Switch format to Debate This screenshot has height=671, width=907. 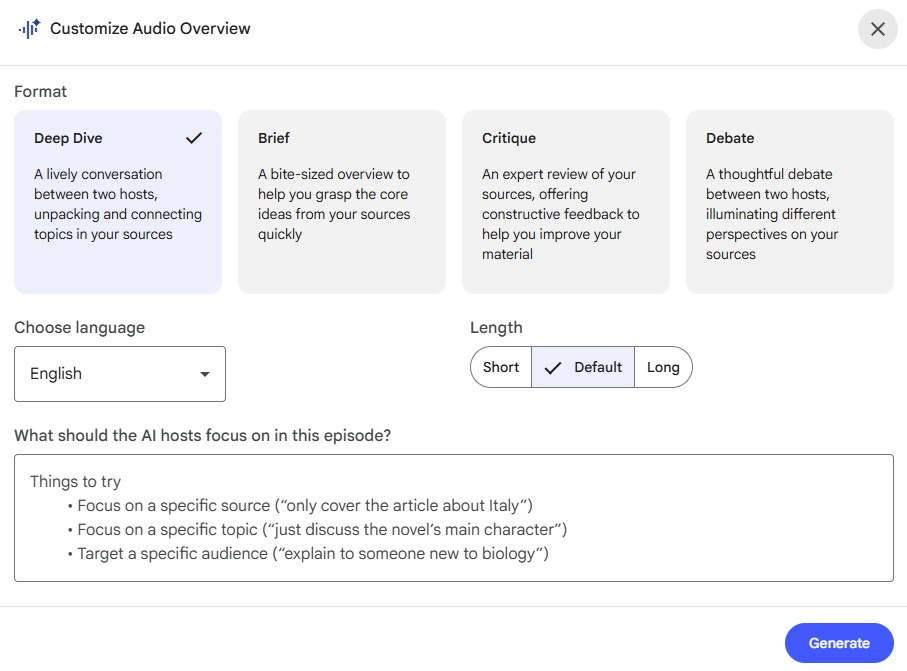789,202
